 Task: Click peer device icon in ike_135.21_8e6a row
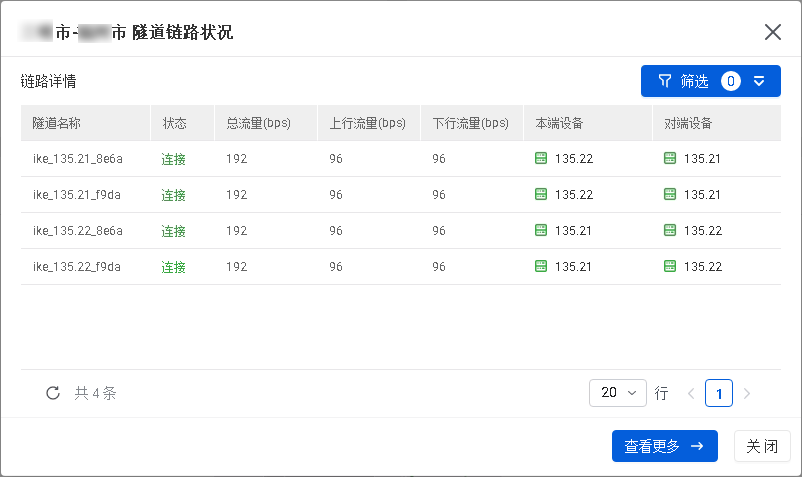(x=670, y=159)
